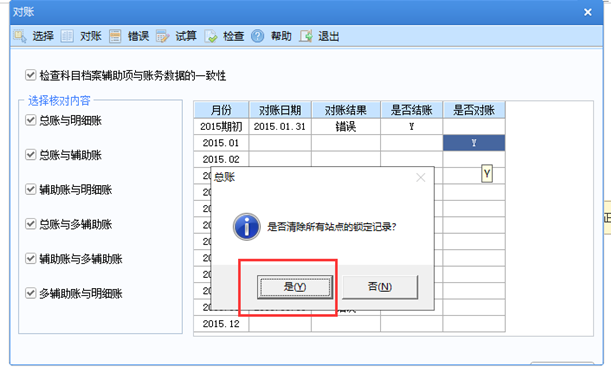This screenshot has height=375, width=611.
Task: Decline with the 否(N) button
Action: click(380, 287)
